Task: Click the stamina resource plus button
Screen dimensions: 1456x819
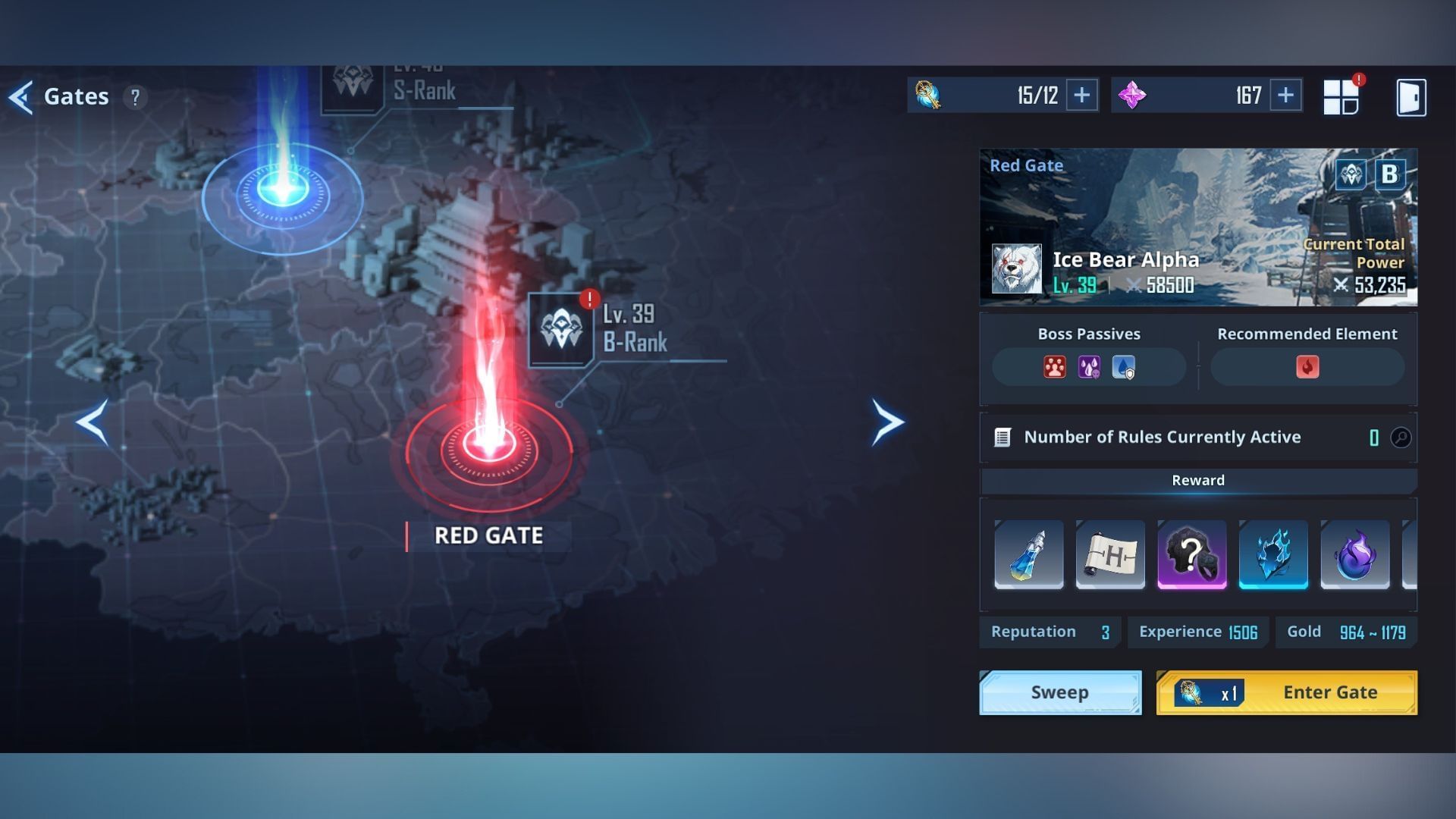Action: point(1082,95)
